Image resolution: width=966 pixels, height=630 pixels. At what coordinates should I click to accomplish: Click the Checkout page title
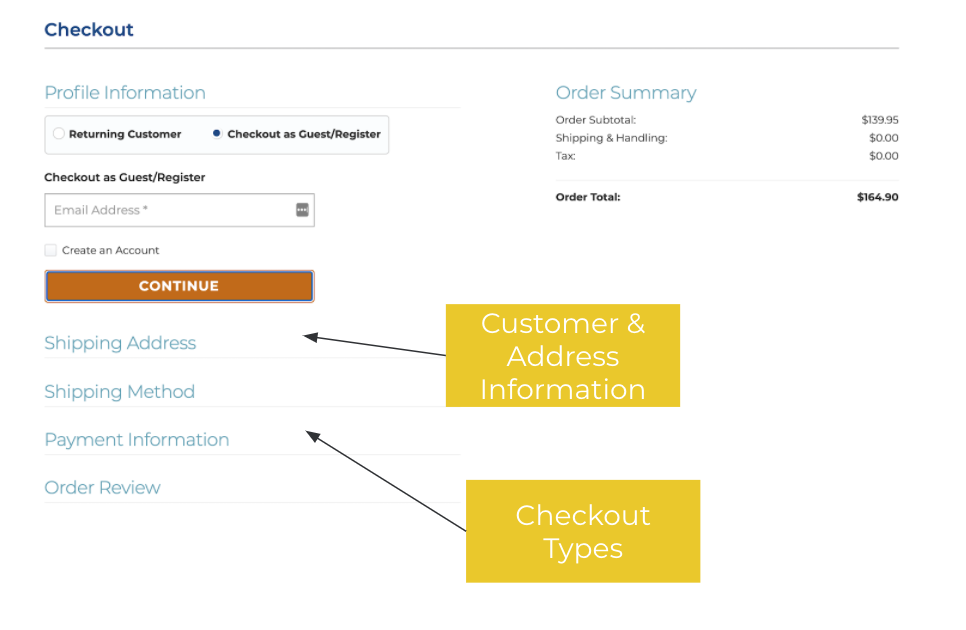89,30
